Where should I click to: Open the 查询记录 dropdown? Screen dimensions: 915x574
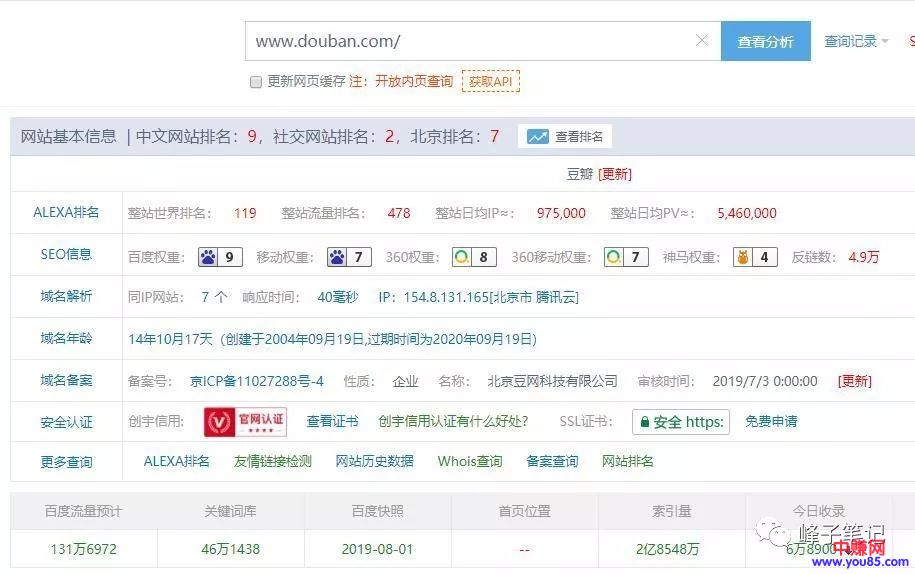click(855, 41)
